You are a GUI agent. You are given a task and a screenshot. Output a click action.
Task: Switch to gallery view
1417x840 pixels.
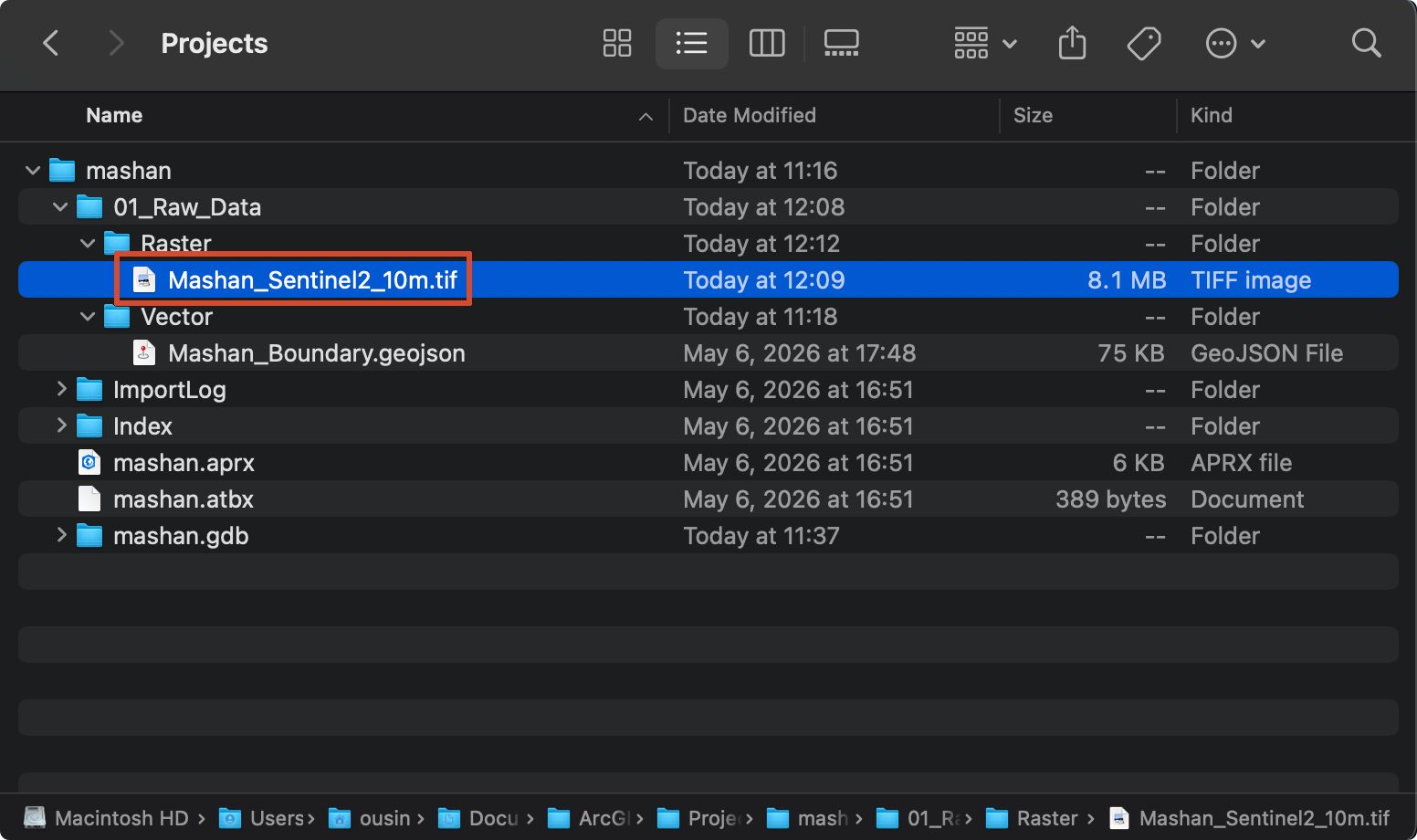(x=841, y=43)
